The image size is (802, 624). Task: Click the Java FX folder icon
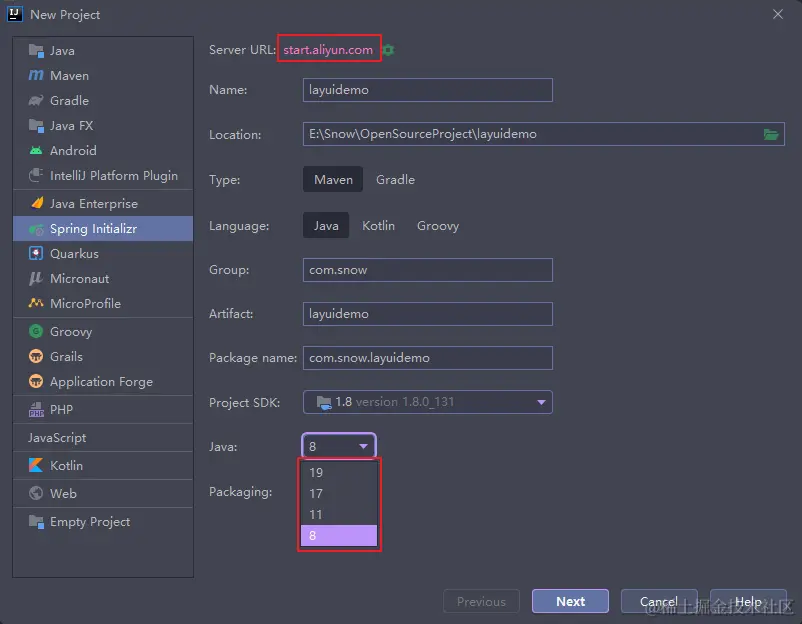(36, 125)
